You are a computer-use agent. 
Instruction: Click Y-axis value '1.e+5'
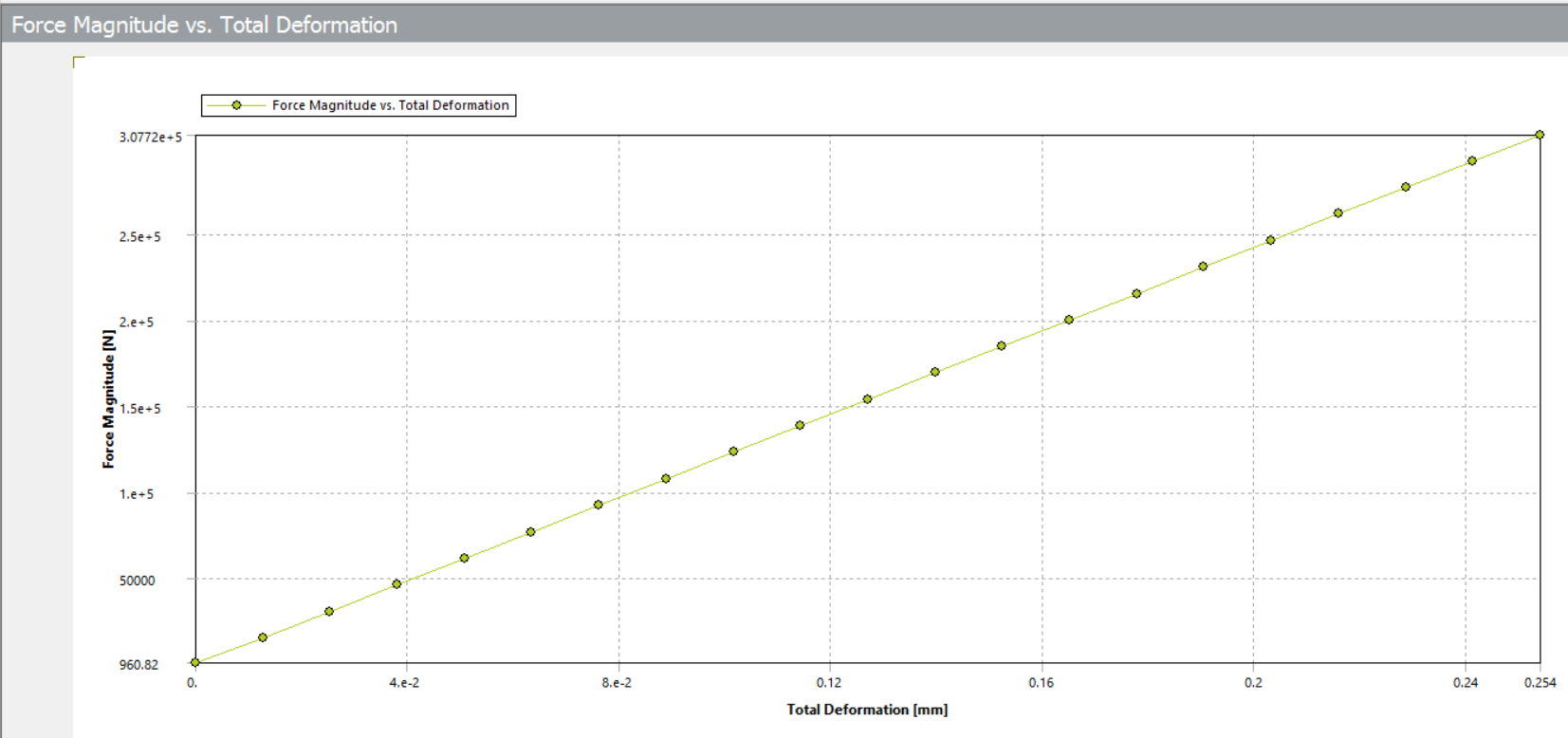(136, 494)
